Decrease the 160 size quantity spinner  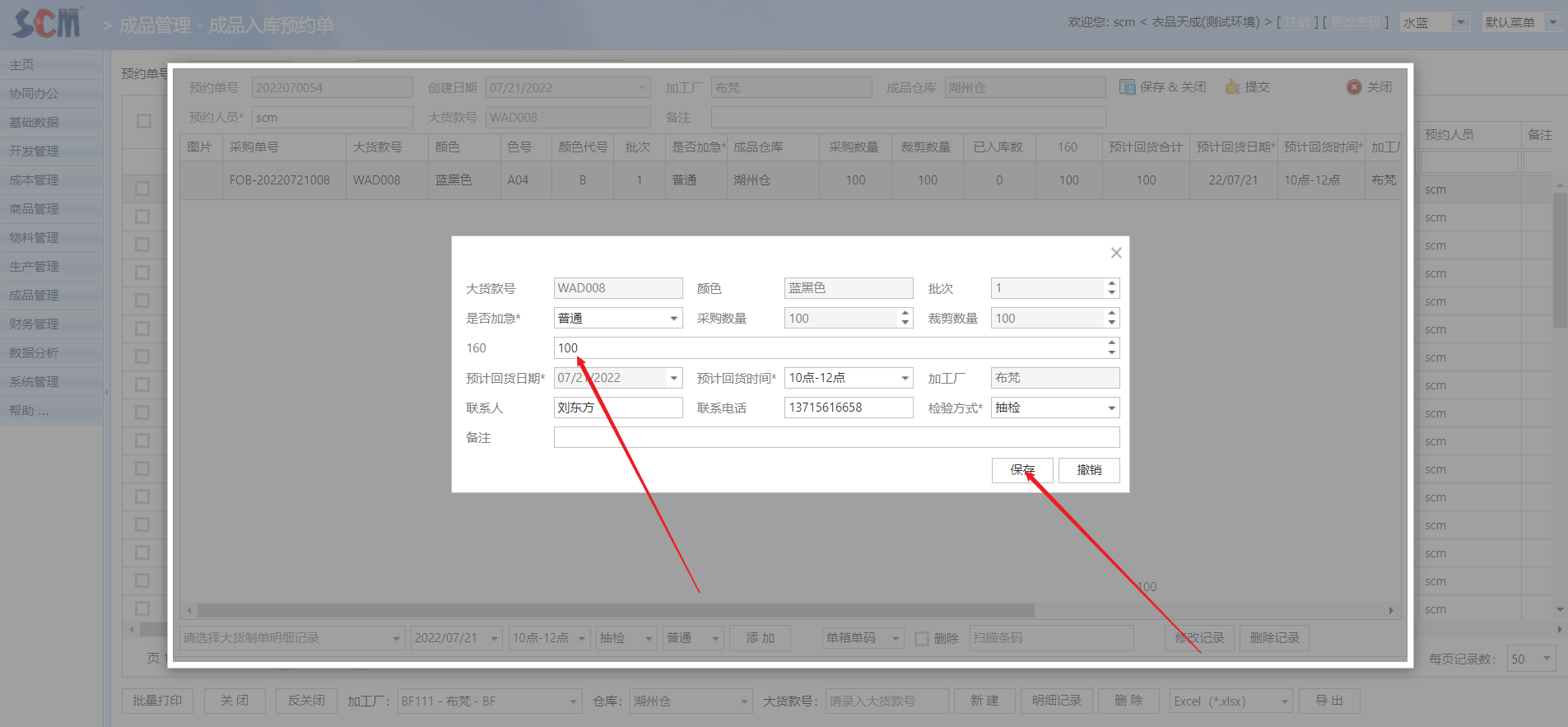(x=1112, y=352)
